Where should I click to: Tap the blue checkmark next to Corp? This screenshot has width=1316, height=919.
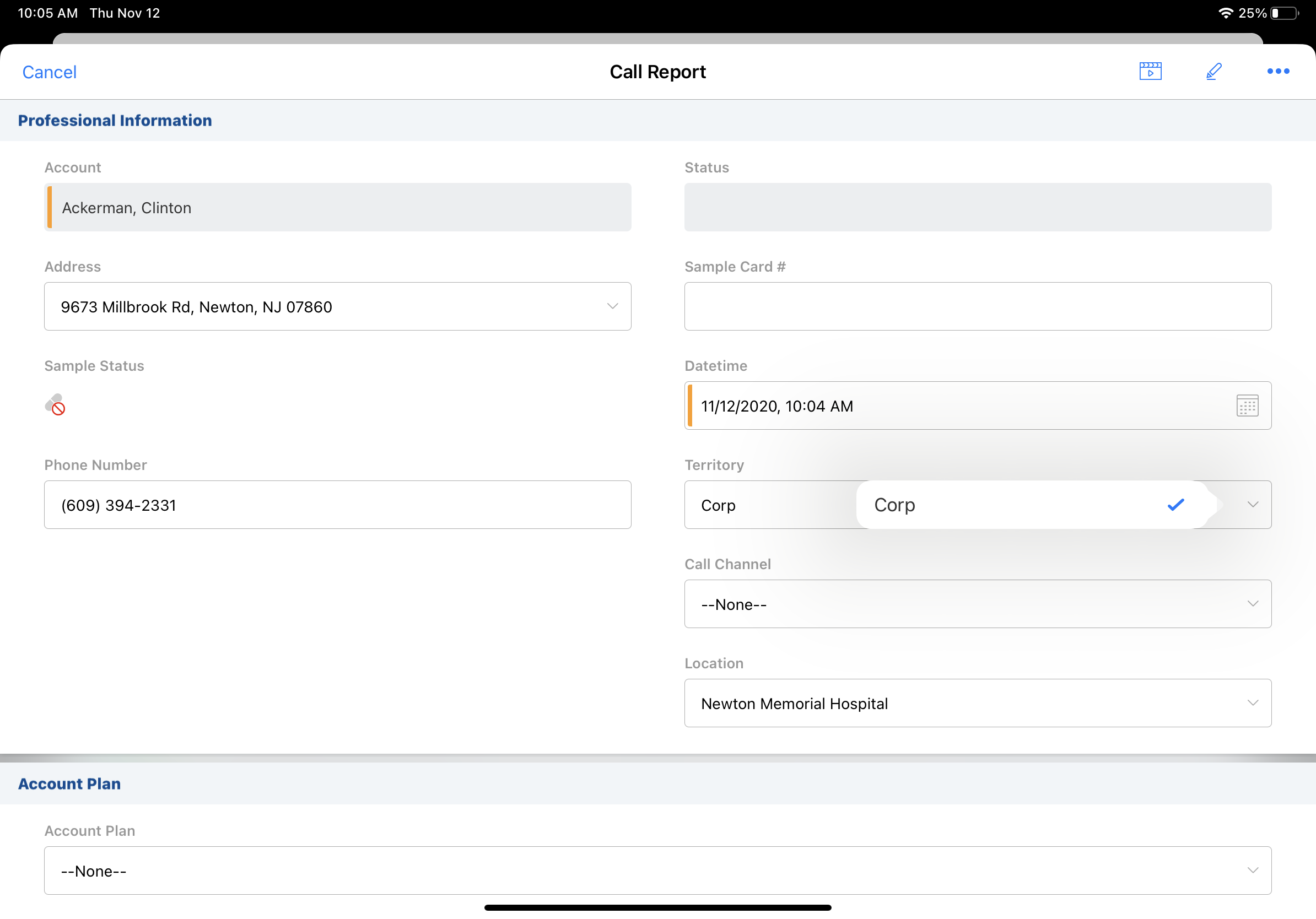1175,505
